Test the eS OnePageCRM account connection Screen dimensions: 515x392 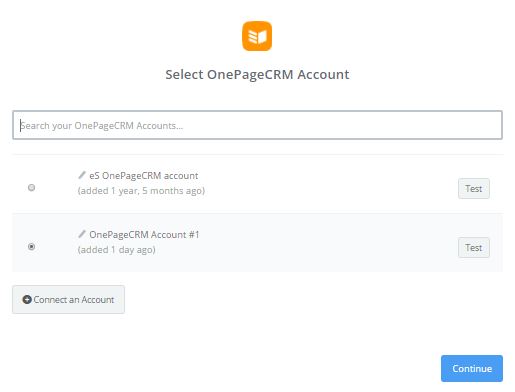[474, 189]
